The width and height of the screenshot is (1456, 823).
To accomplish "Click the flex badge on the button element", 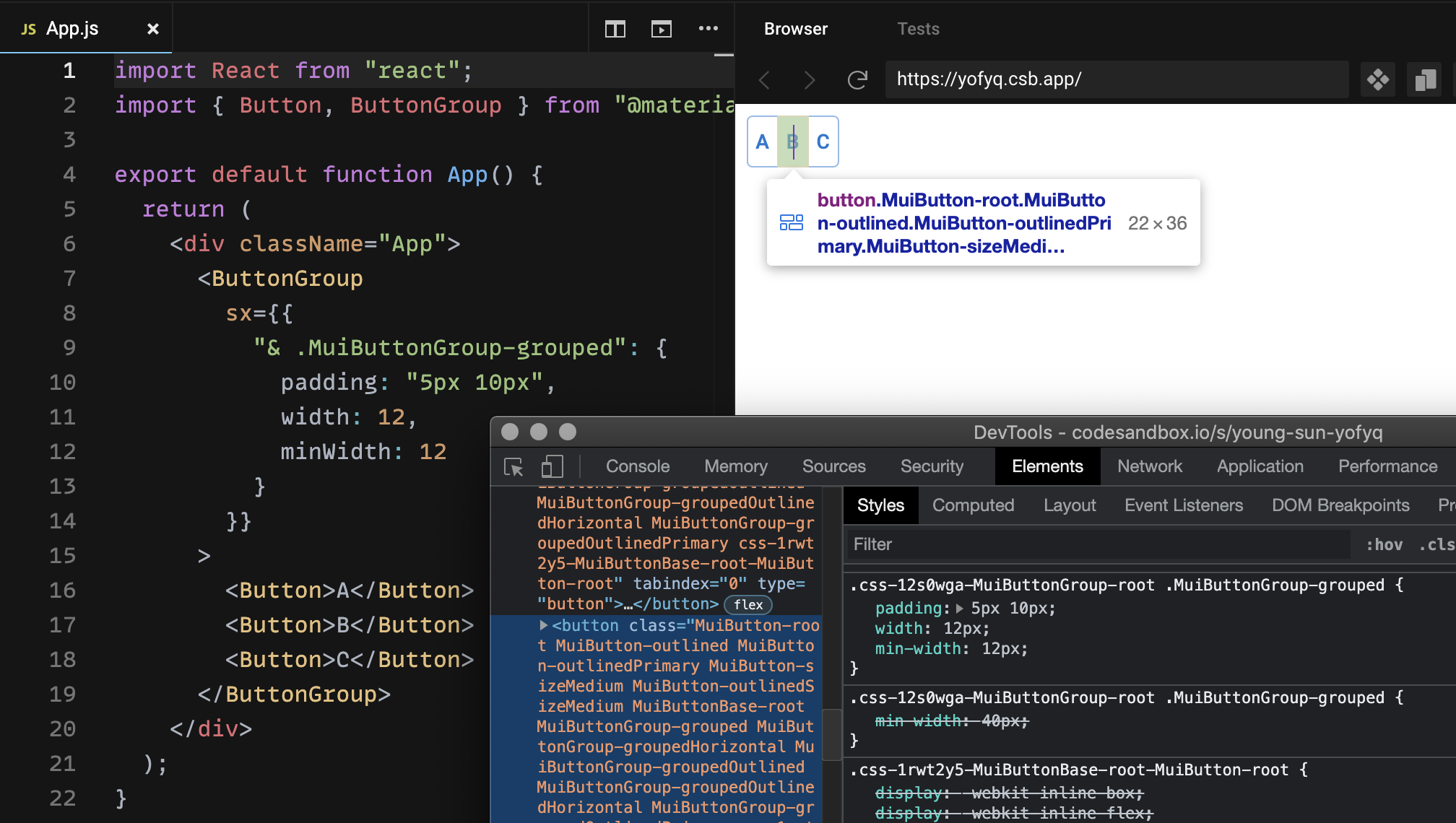I will pos(747,604).
